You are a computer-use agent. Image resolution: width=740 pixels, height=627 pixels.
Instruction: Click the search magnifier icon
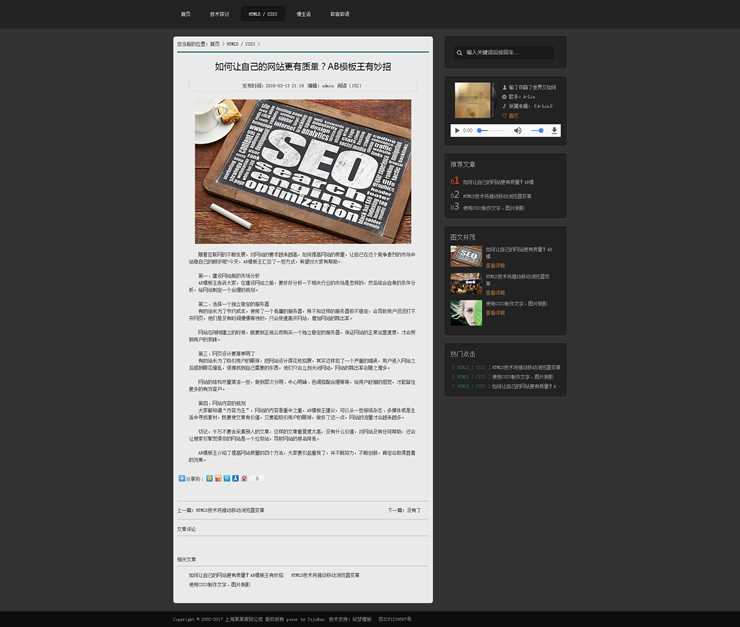[459, 52]
